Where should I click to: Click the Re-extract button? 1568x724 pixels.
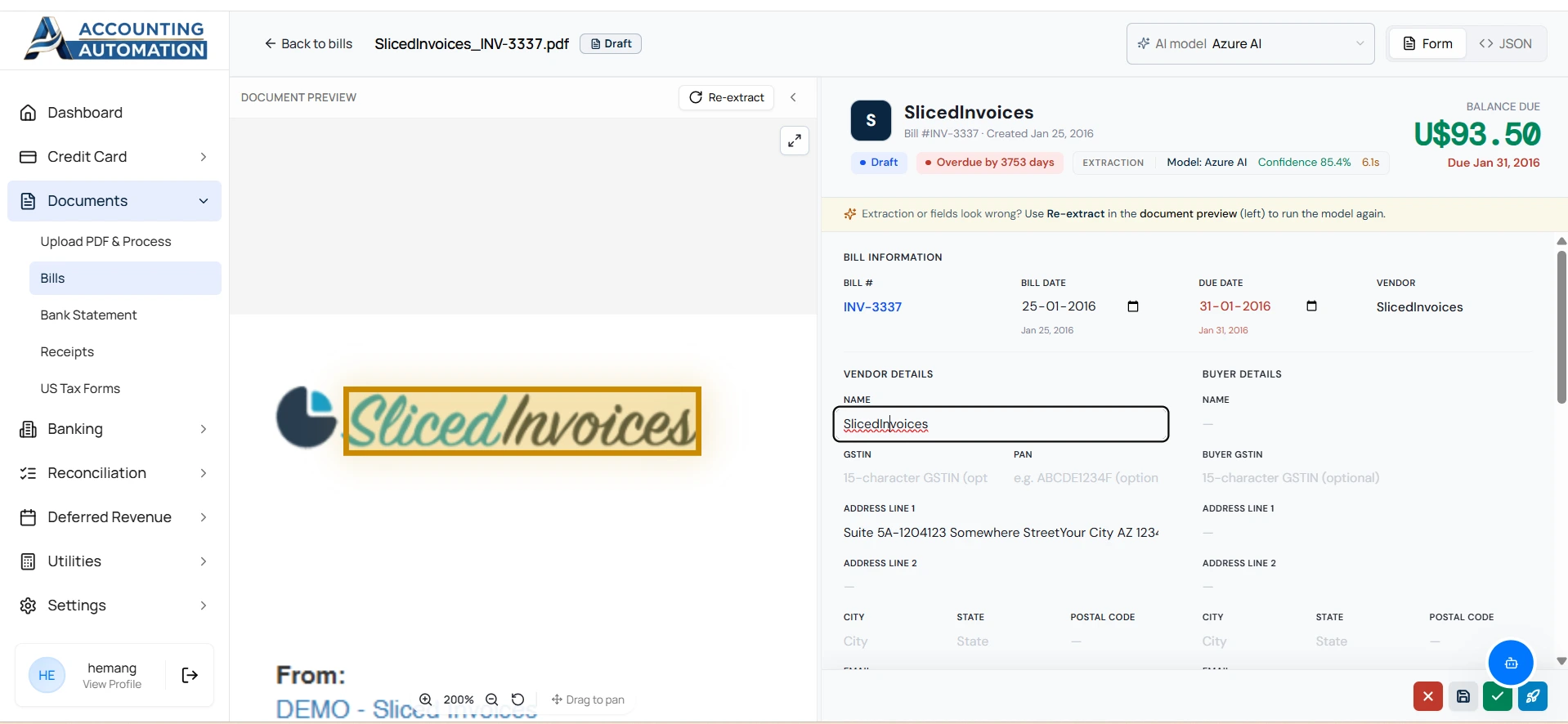tap(726, 97)
